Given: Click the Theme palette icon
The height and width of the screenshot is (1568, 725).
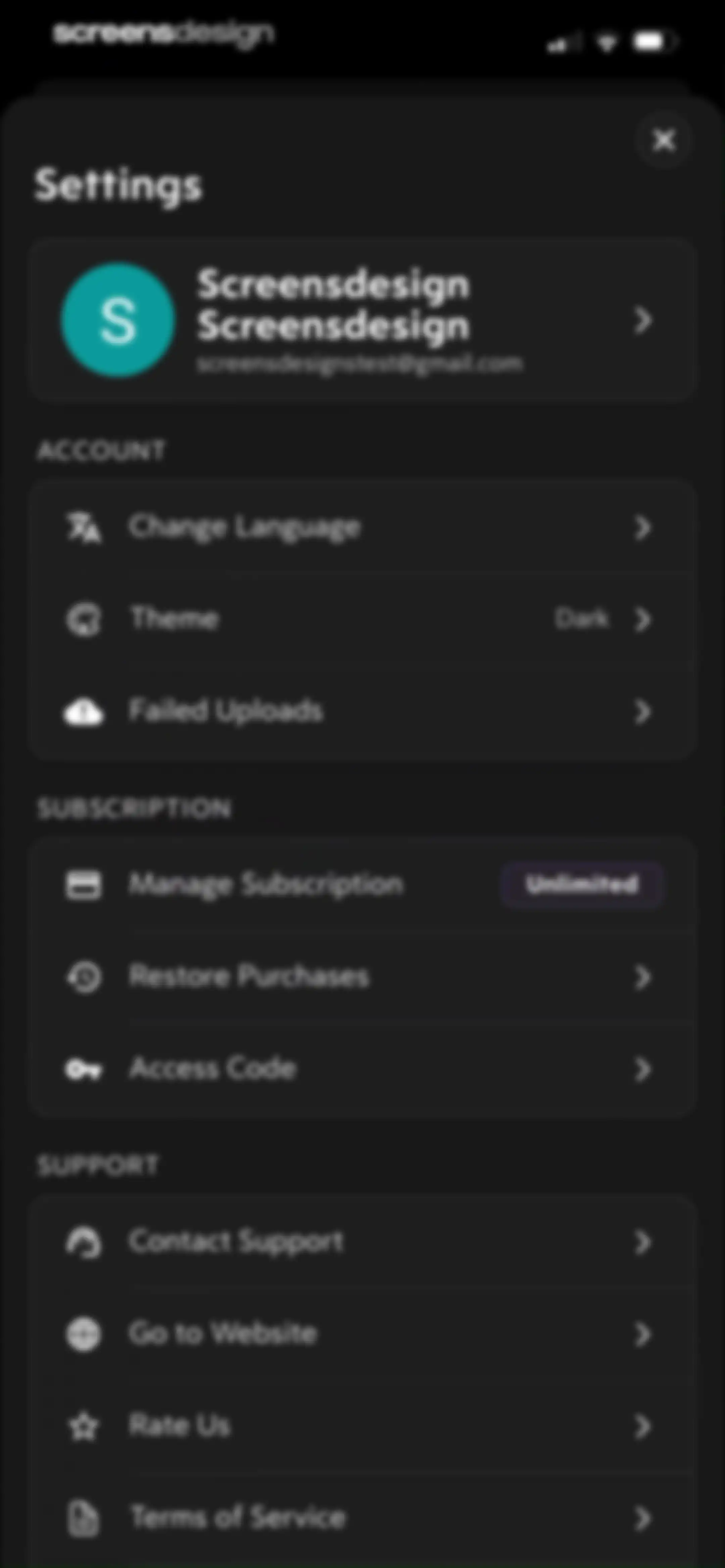Looking at the screenshot, I should click(83, 620).
